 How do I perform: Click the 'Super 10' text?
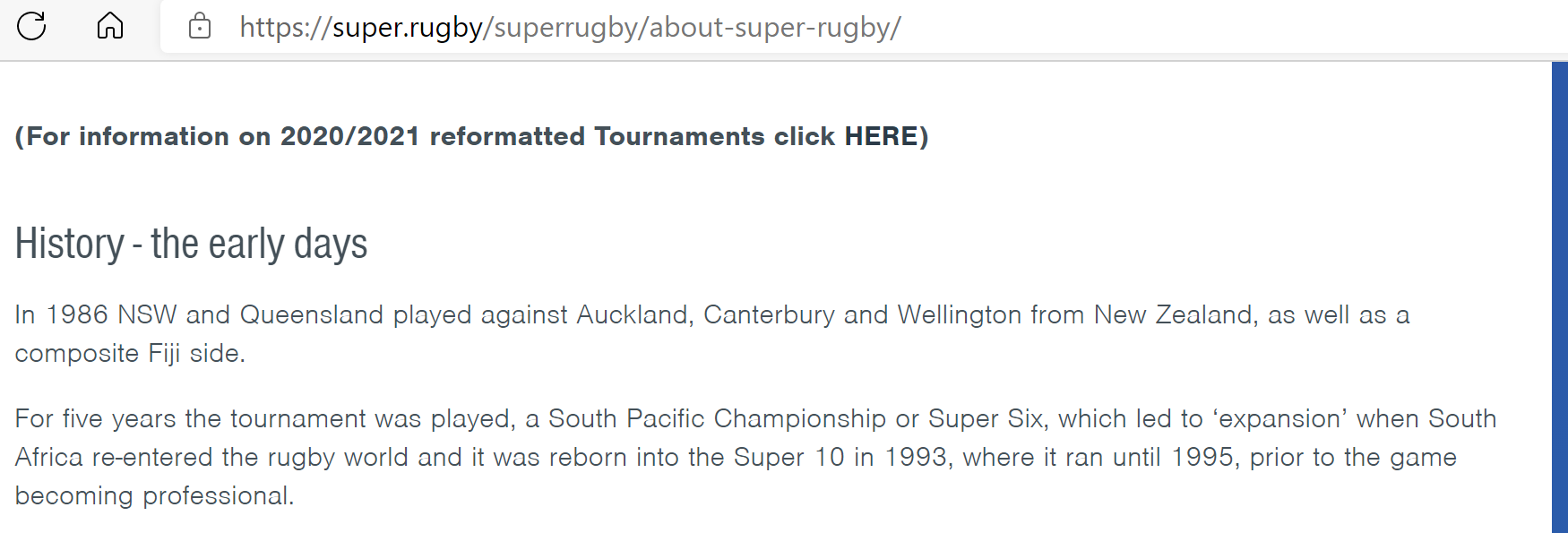coord(788,458)
